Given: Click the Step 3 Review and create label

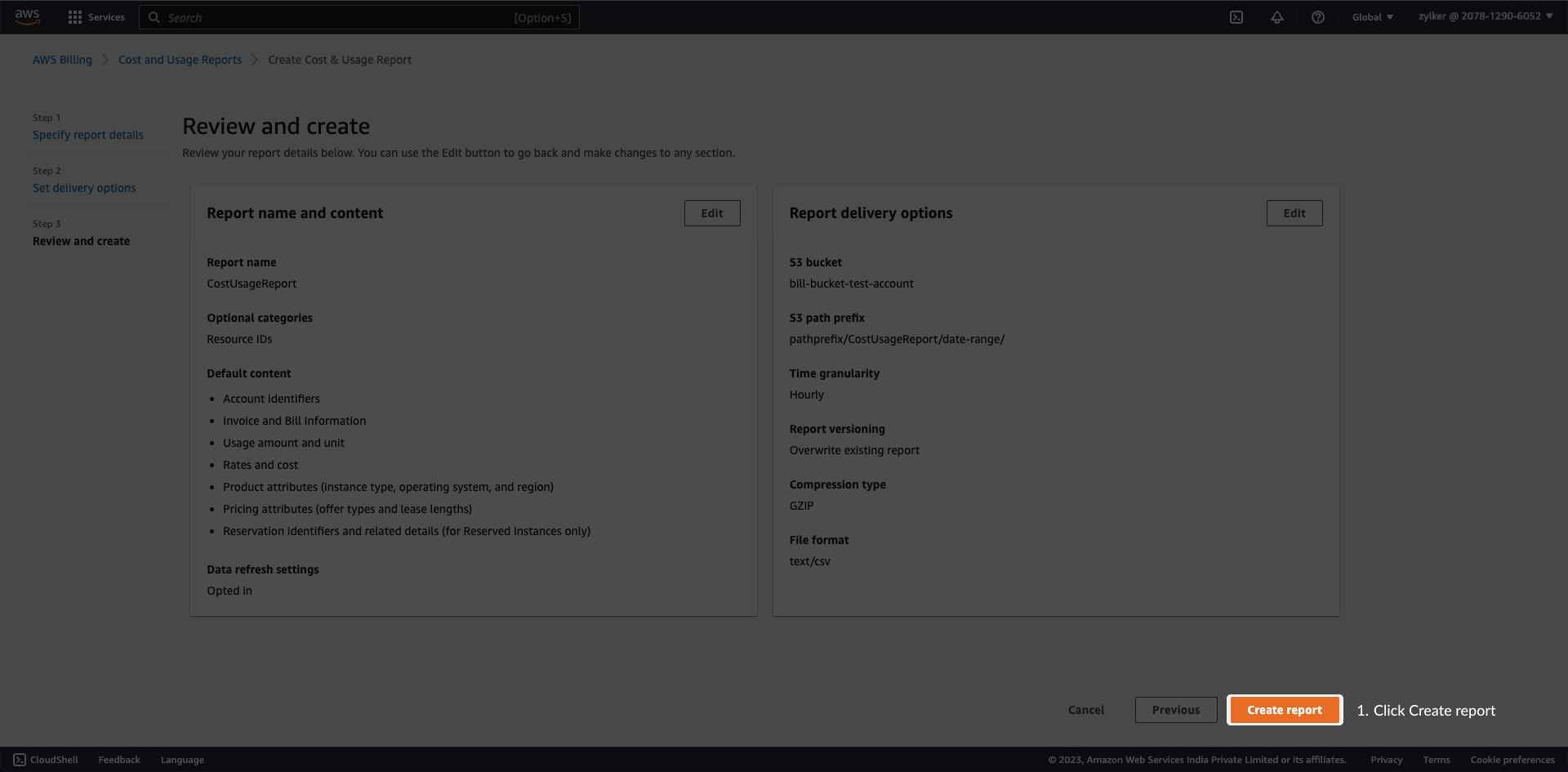Looking at the screenshot, I should [81, 241].
